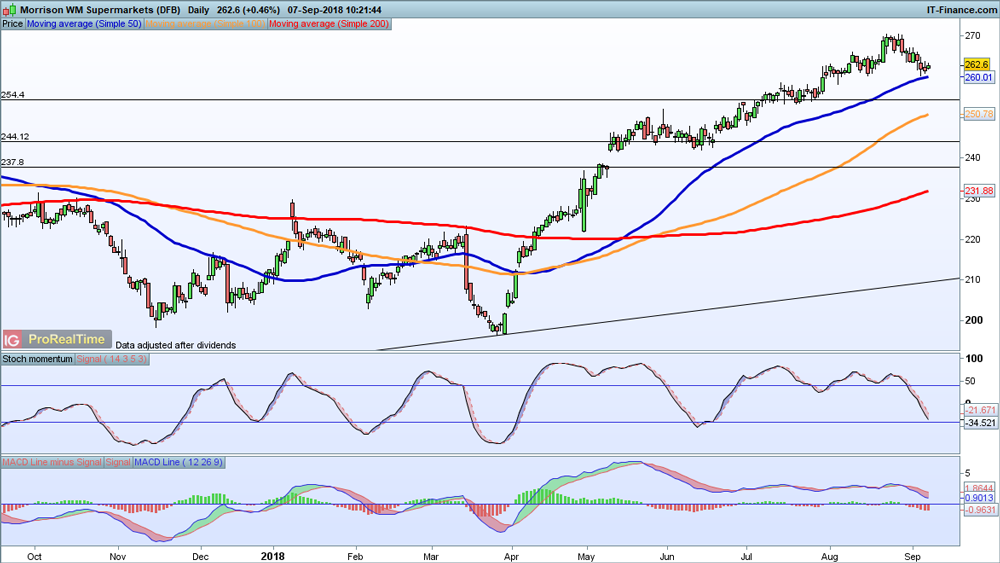Viewport: 1000px width, 563px height.
Task: Click the Stoch momentum indicator label
Action: click(x=38, y=359)
